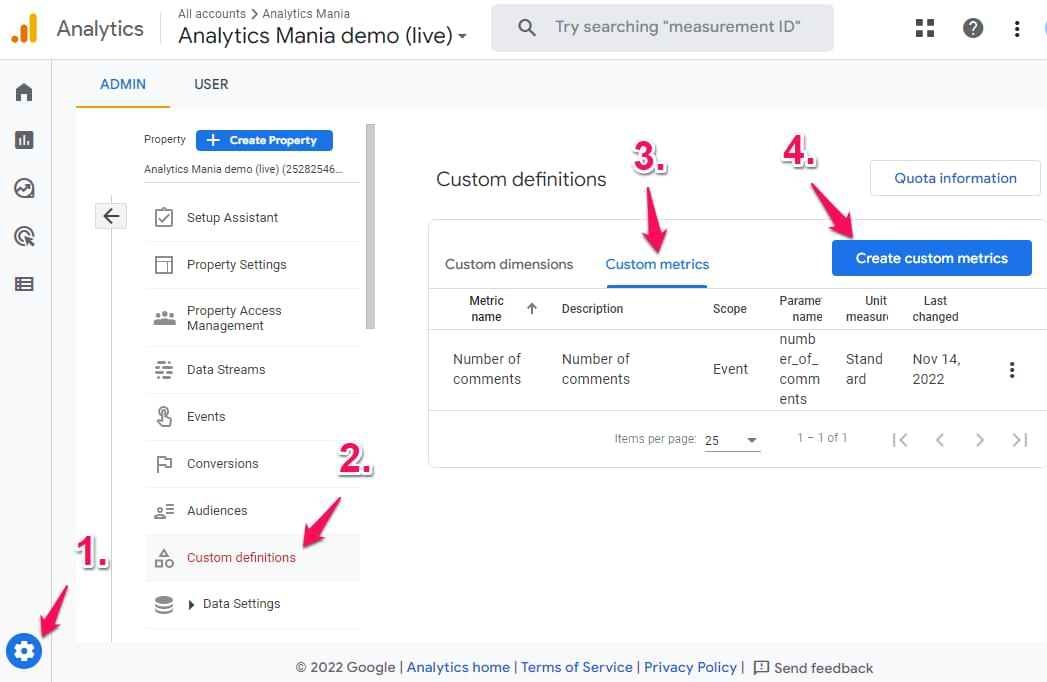
Task: Click the number_of_comments parameter cell
Action: (x=799, y=369)
